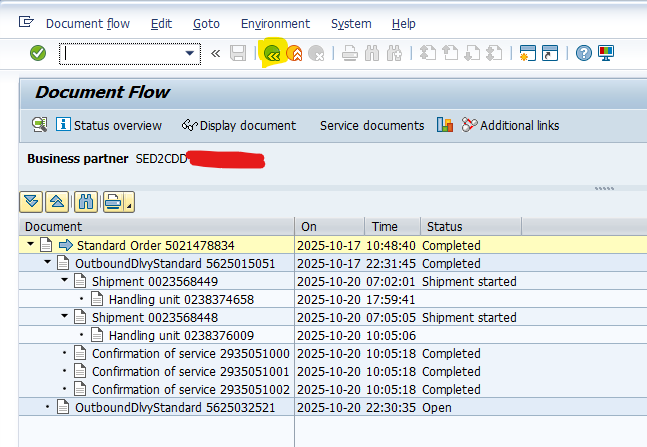
Task: Select Confirmation of service 2935051002 row
Action: 333,390
